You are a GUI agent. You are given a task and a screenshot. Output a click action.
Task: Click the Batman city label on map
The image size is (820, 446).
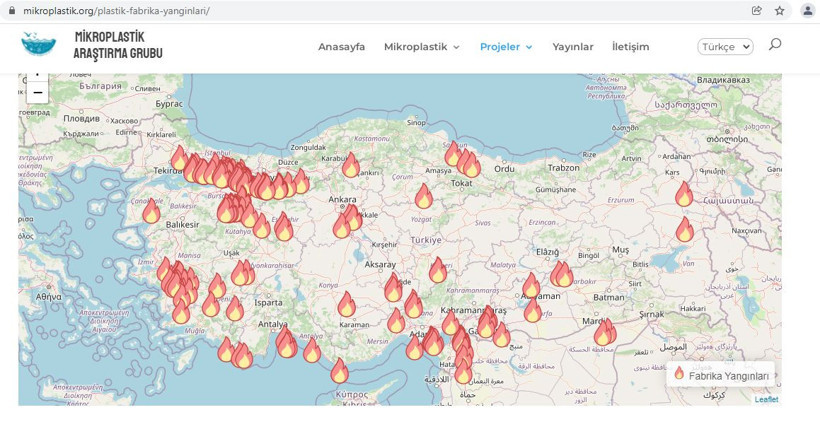pos(609,297)
